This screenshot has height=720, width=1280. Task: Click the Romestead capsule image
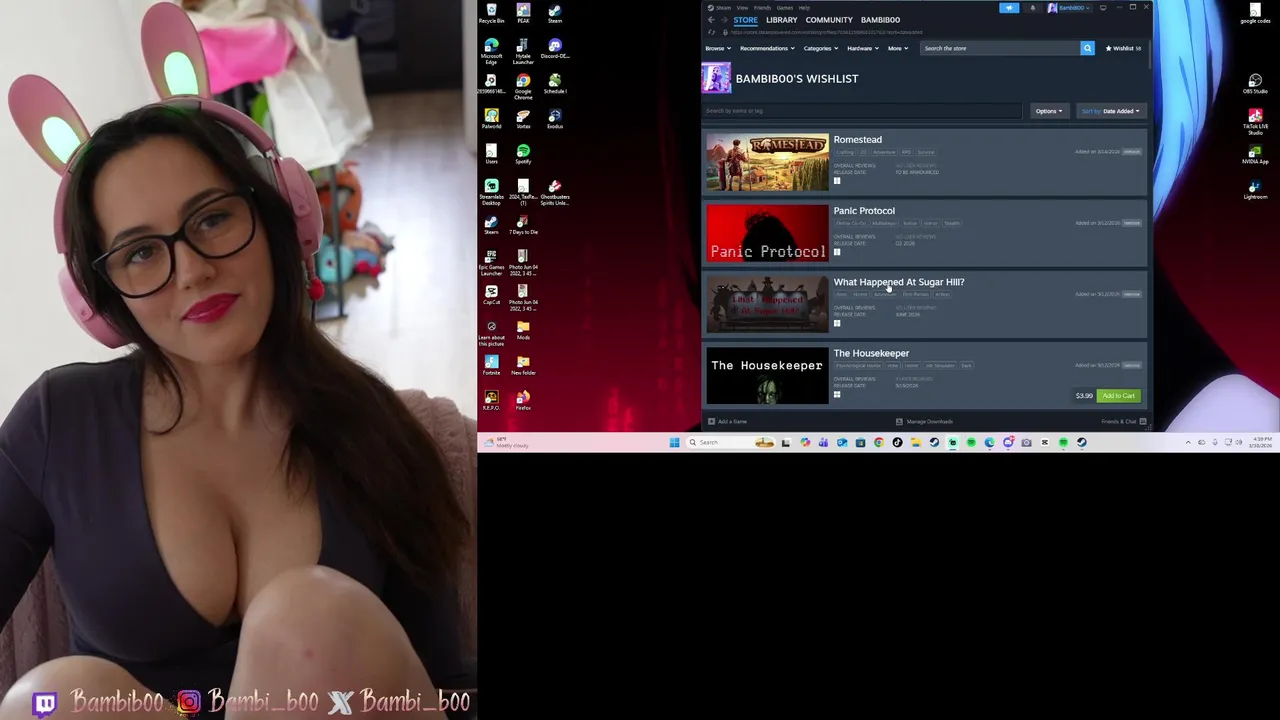(767, 162)
